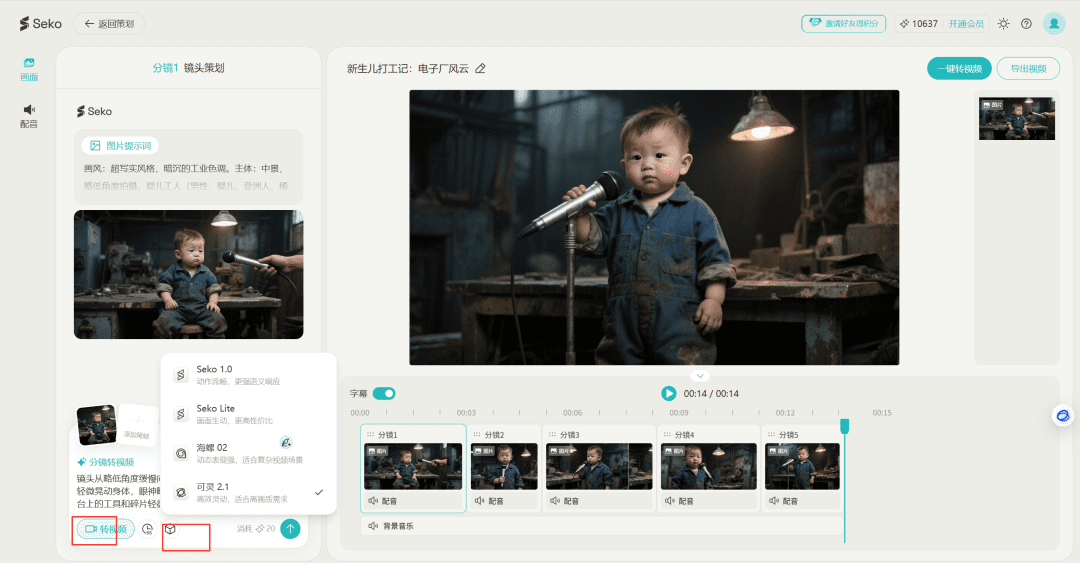This screenshot has width=1080, height=563.
Task: Select 分镜2 clip in timeline
Action: [503, 469]
